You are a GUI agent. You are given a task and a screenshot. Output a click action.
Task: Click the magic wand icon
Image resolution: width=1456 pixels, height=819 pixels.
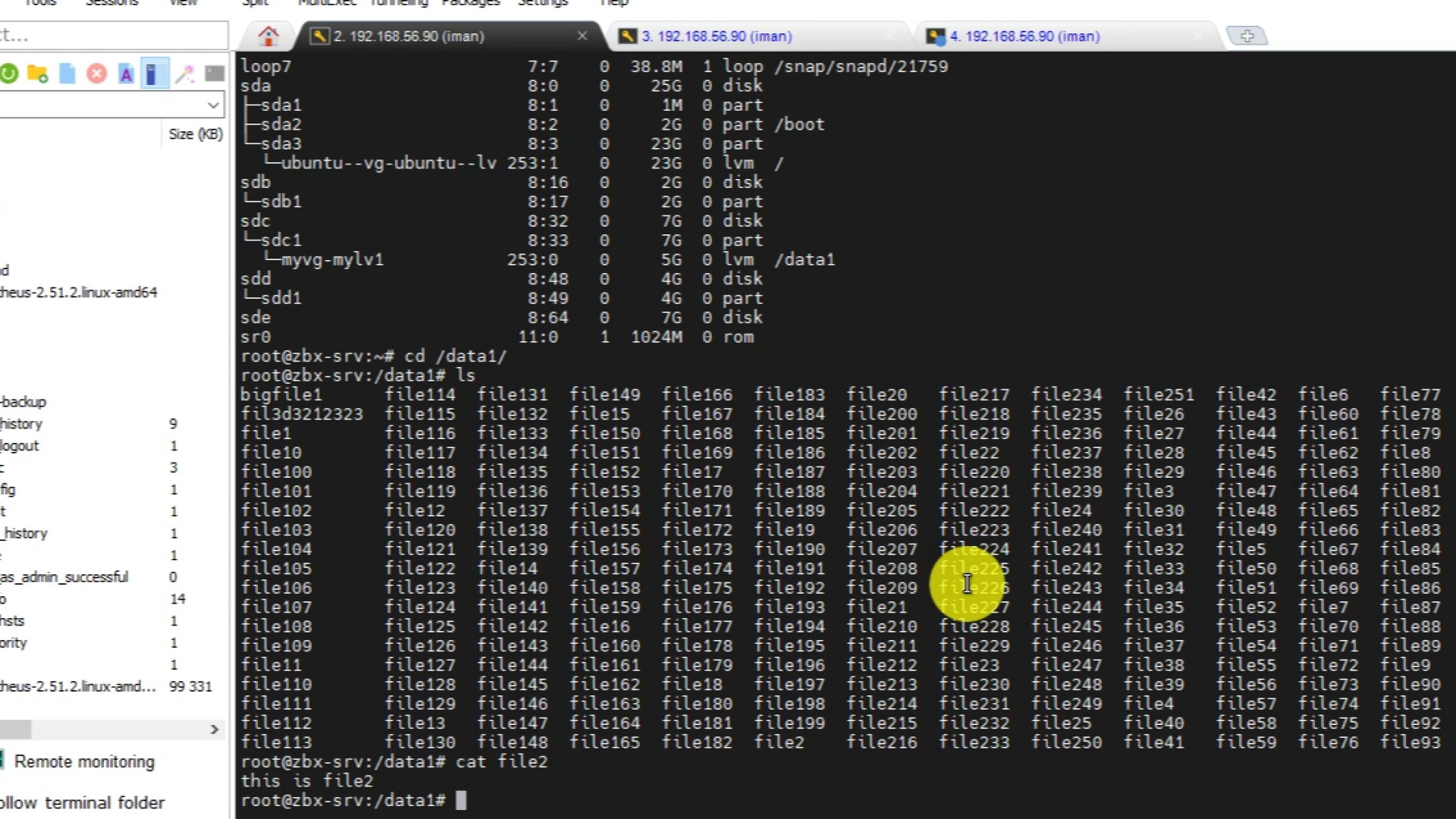pyautogui.click(x=184, y=74)
